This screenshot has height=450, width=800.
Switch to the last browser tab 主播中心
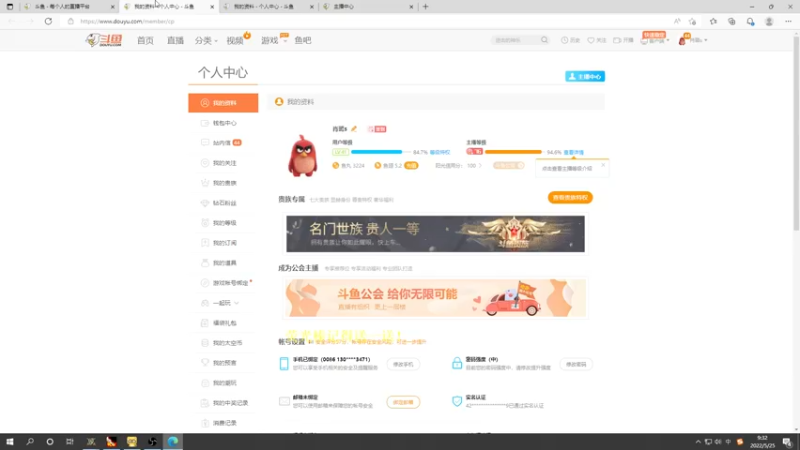(x=368, y=7)
